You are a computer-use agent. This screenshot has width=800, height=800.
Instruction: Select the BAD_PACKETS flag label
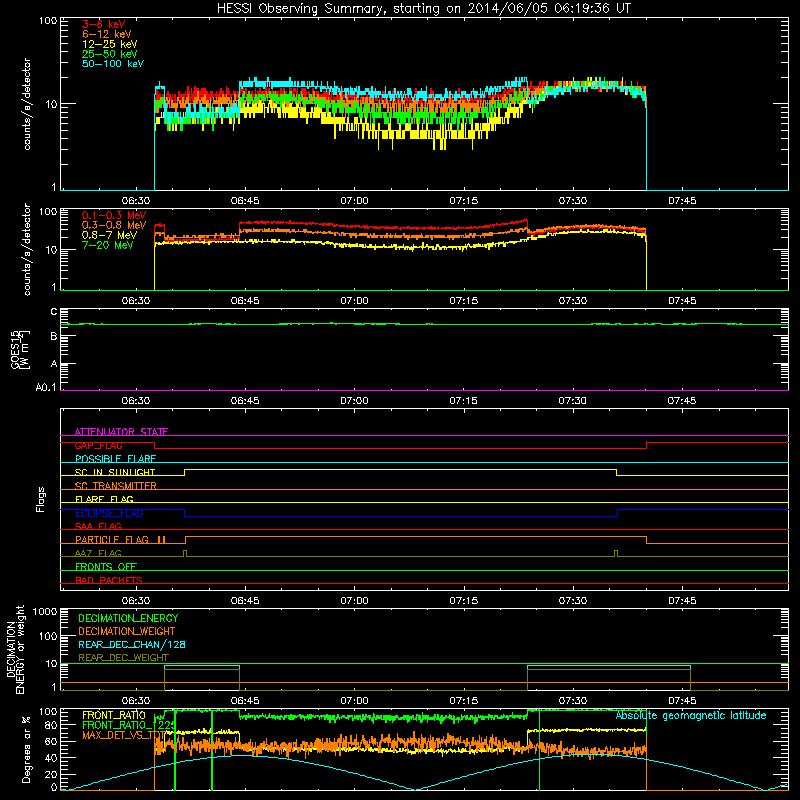tap(109, 580)
